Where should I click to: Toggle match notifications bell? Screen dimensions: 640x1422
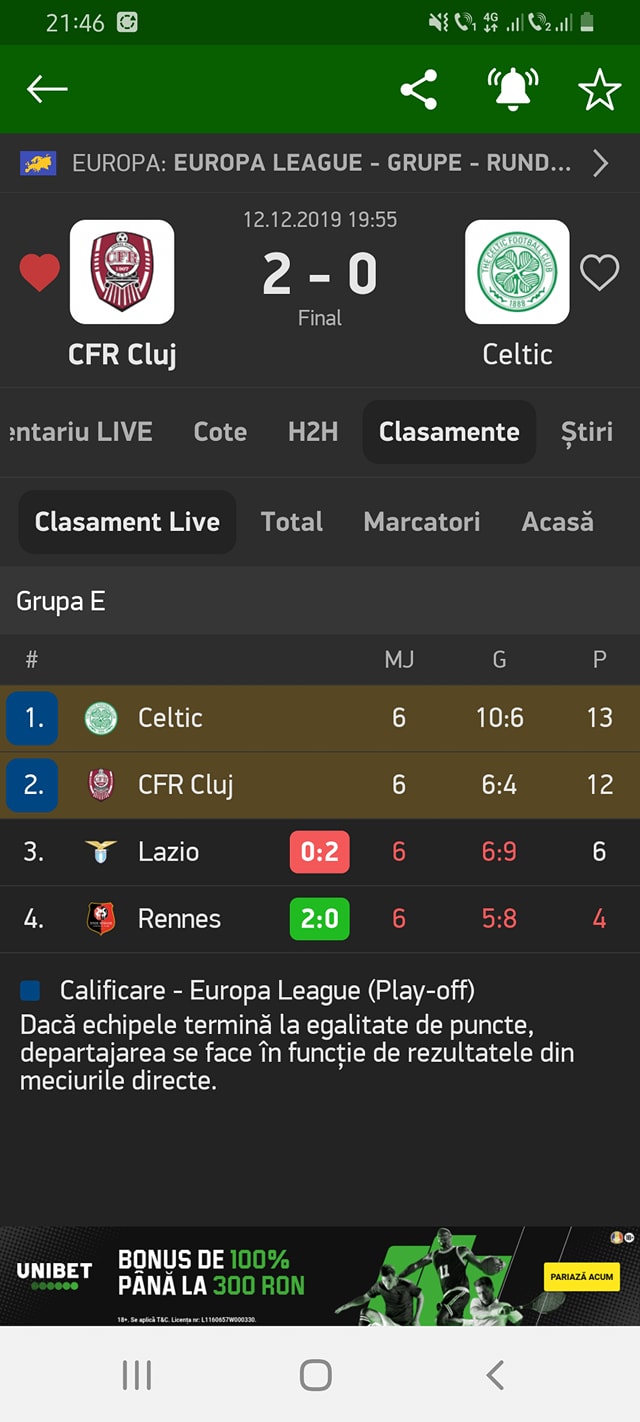point(513,90)
